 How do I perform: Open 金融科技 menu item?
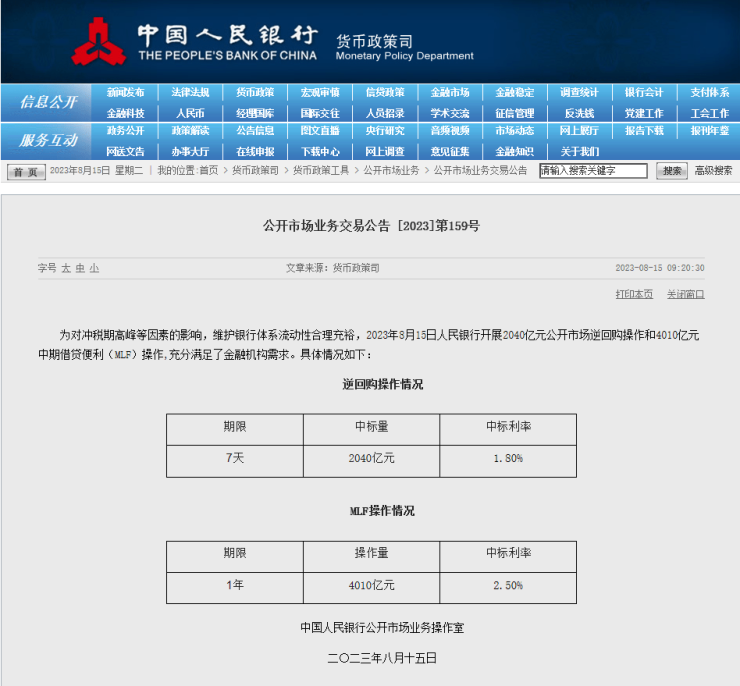(x=125, y=113)
